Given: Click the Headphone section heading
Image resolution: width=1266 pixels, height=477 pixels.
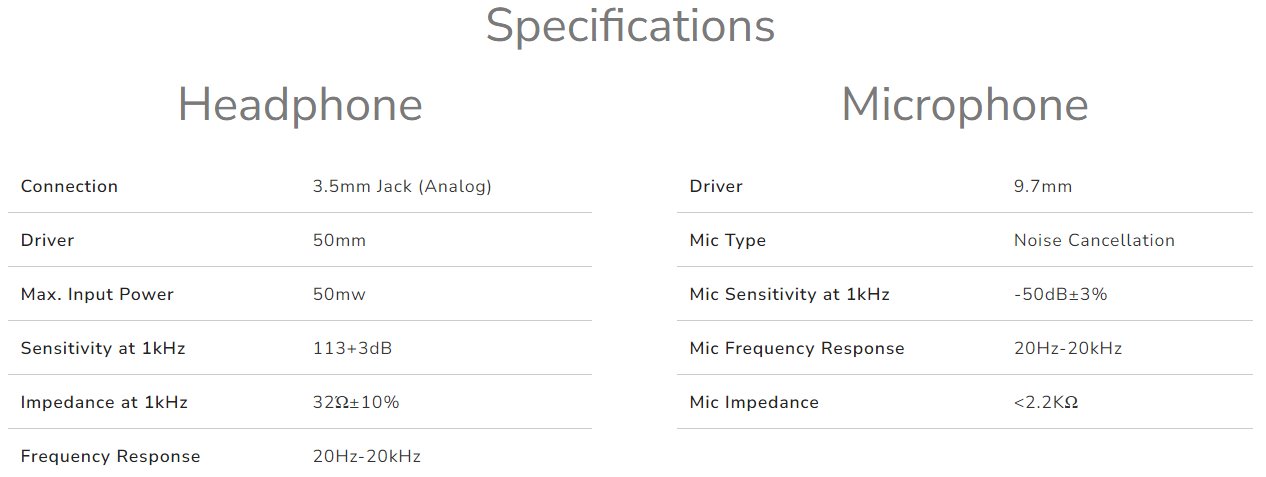Looking at the screenshot, I should coord(300,105).
